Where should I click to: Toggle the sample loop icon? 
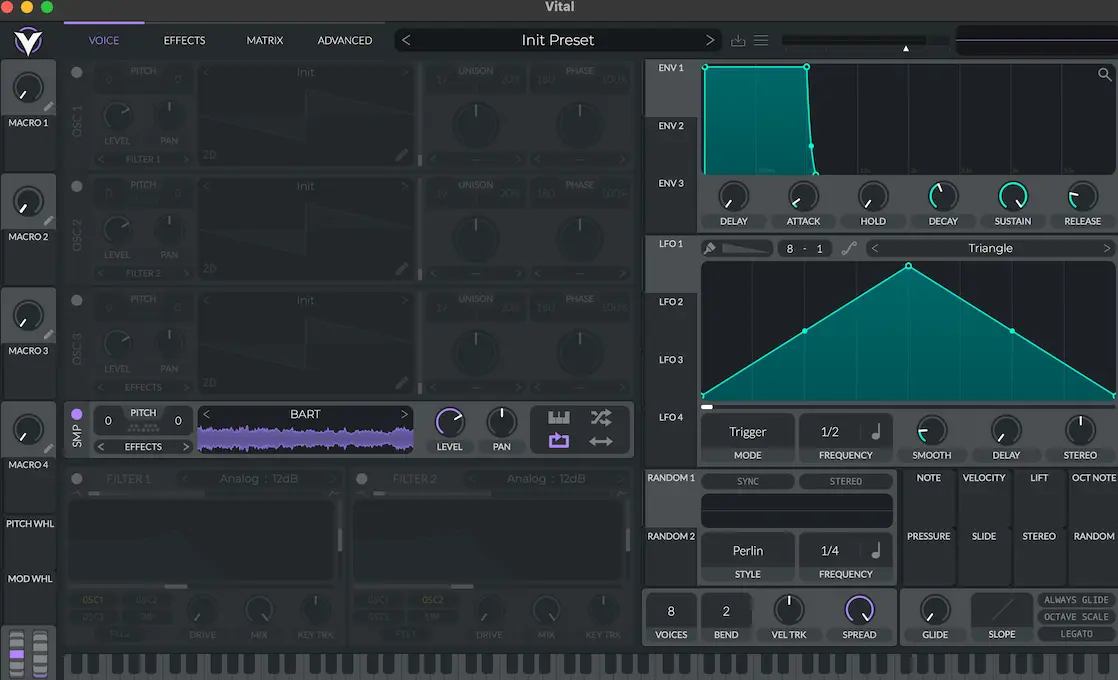[559, 441]
